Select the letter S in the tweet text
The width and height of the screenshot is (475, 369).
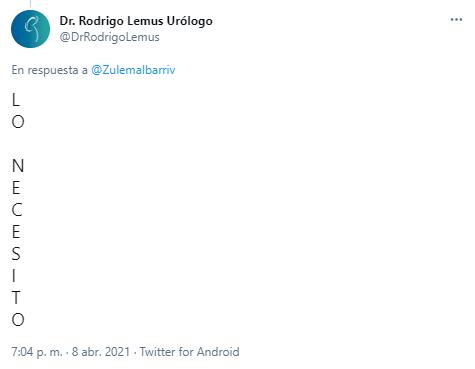click(16, 254)
